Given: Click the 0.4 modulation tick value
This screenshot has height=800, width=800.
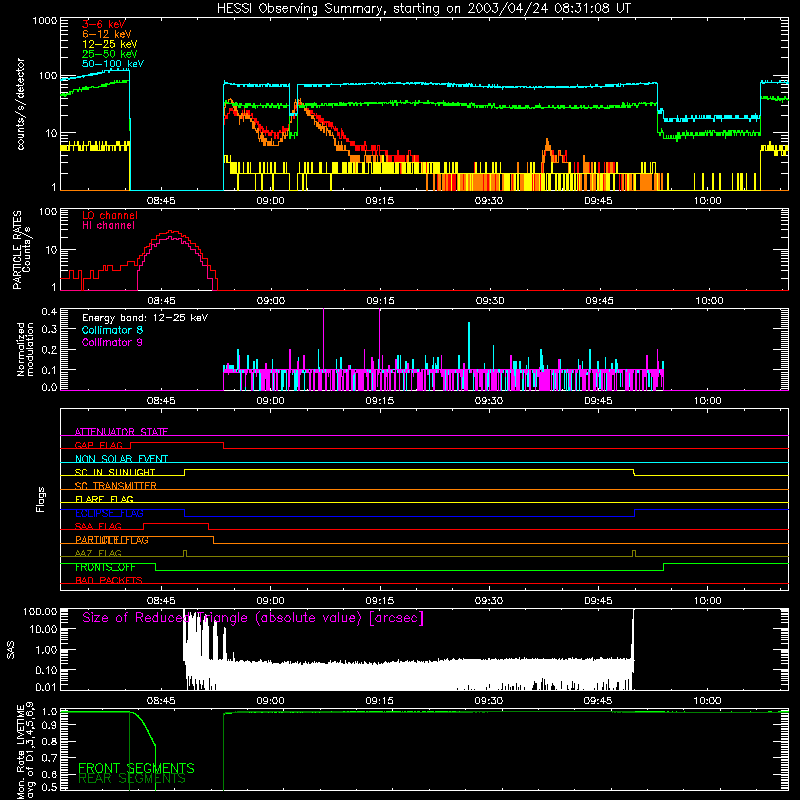Looking at the screenshot, I should [49, 312].
